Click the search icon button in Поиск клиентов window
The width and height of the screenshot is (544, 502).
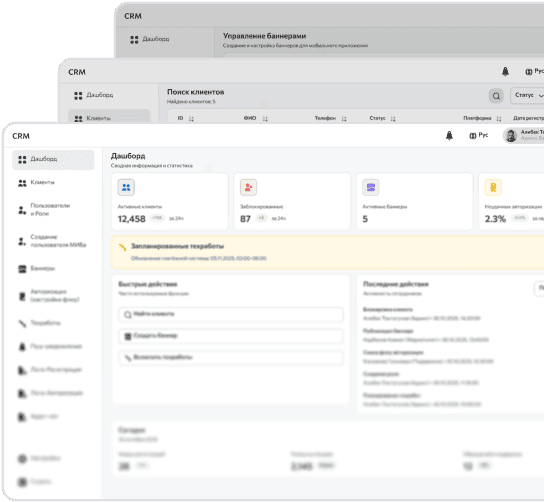click(496, 96)
